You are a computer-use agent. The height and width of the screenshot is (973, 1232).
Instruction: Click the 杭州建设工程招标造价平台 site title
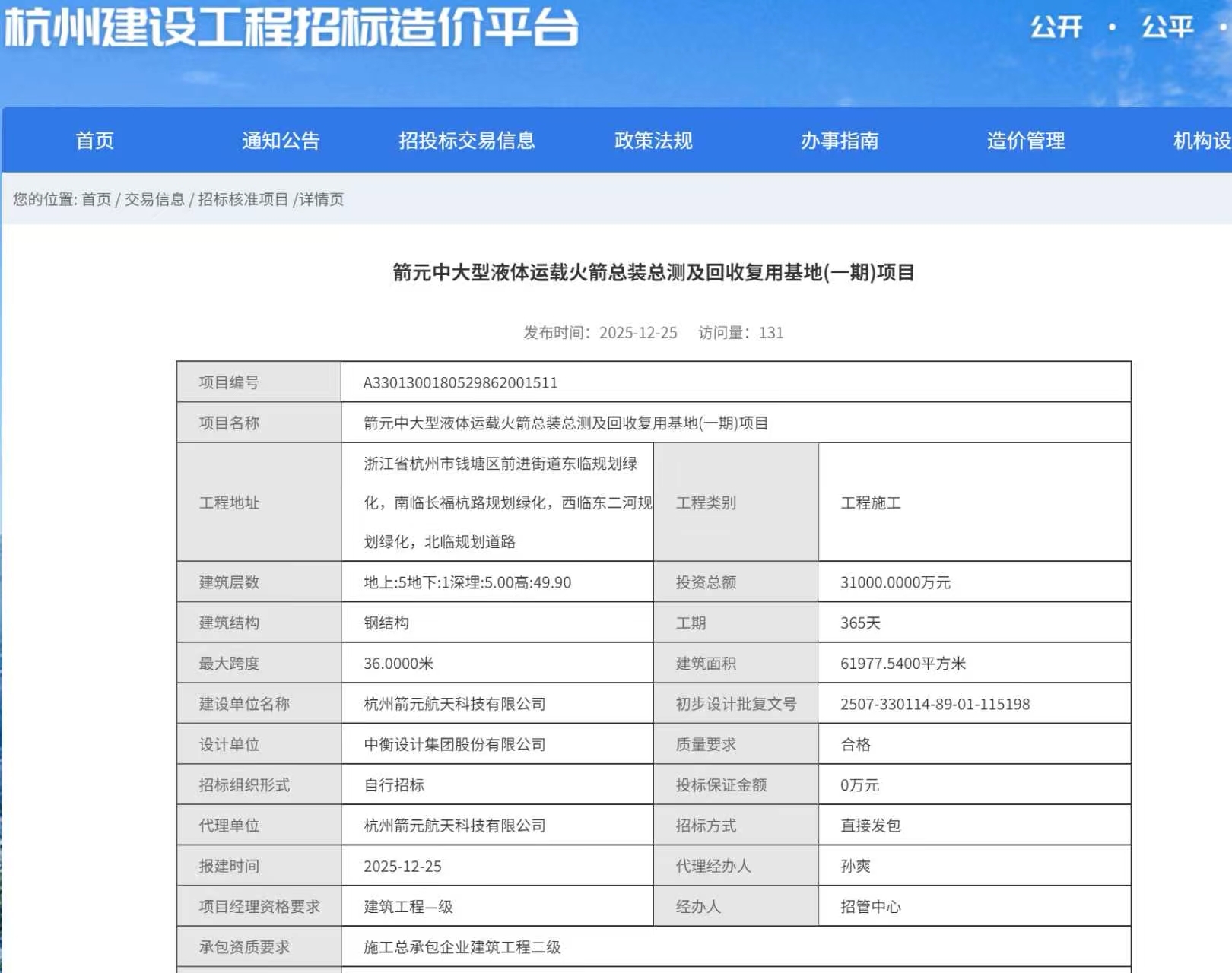291,27
